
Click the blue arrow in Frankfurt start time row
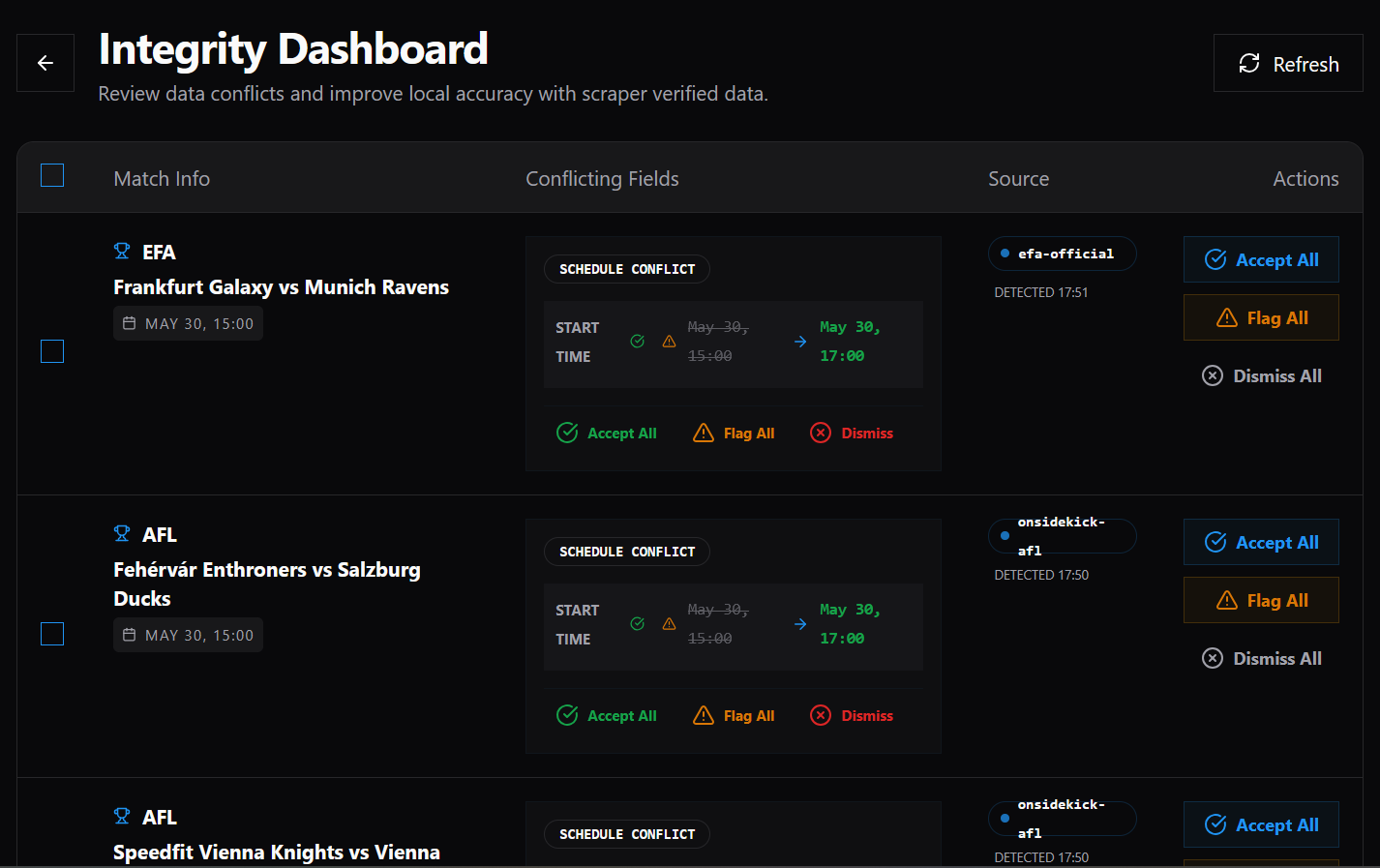800,342
